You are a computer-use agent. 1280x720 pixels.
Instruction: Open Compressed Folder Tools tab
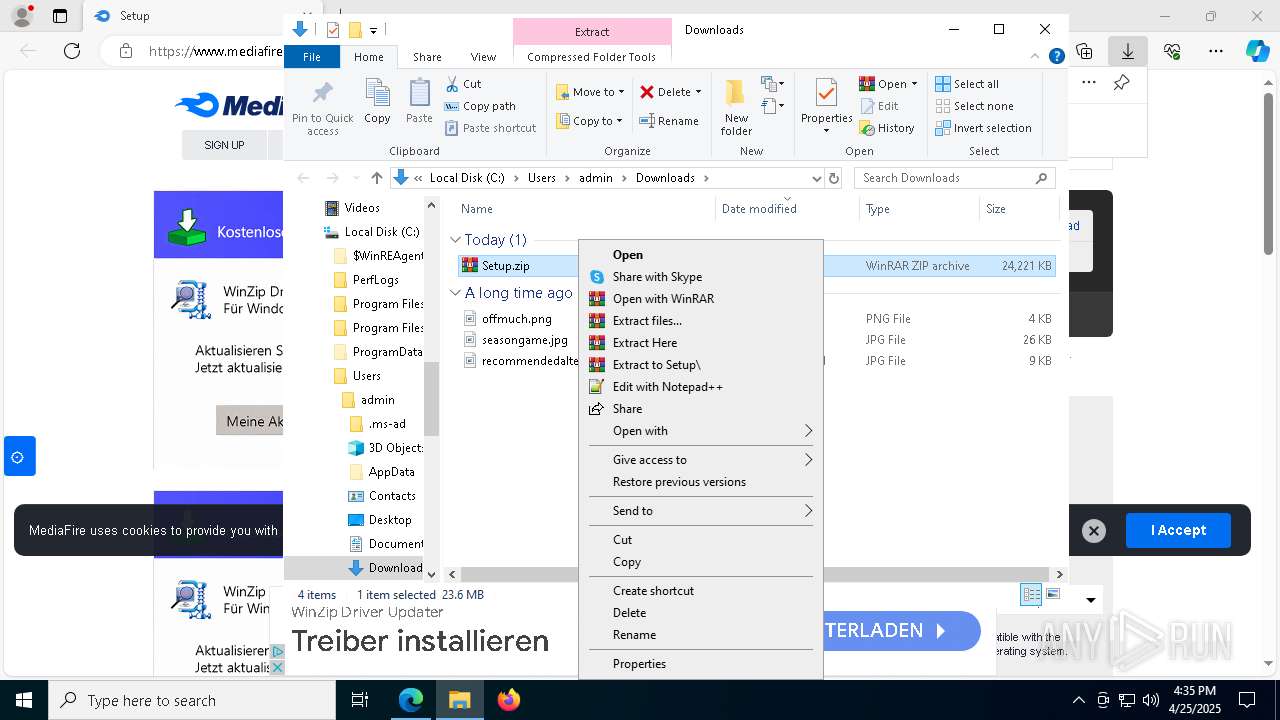tap(592, 57)
